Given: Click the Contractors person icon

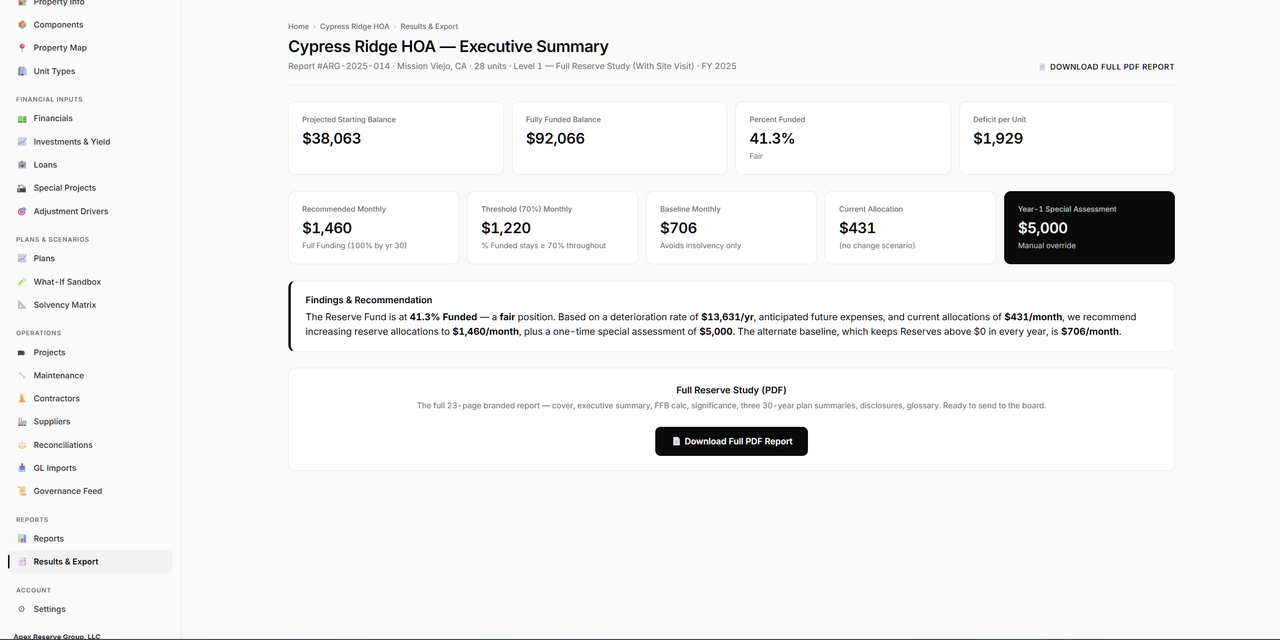Looking at the screenshot, I should 22,398.
